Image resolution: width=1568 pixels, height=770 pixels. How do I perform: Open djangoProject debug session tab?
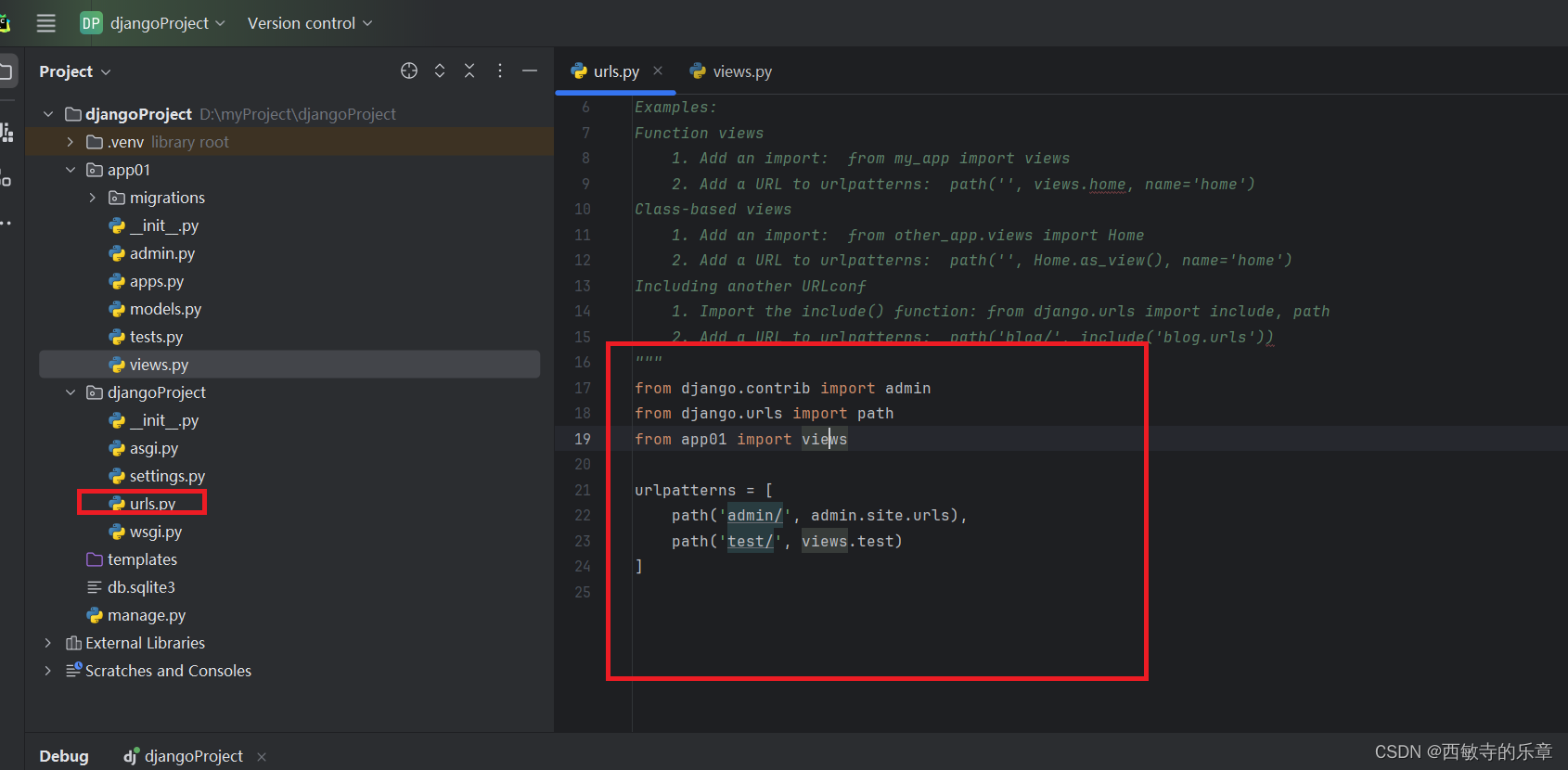point(184,756)
